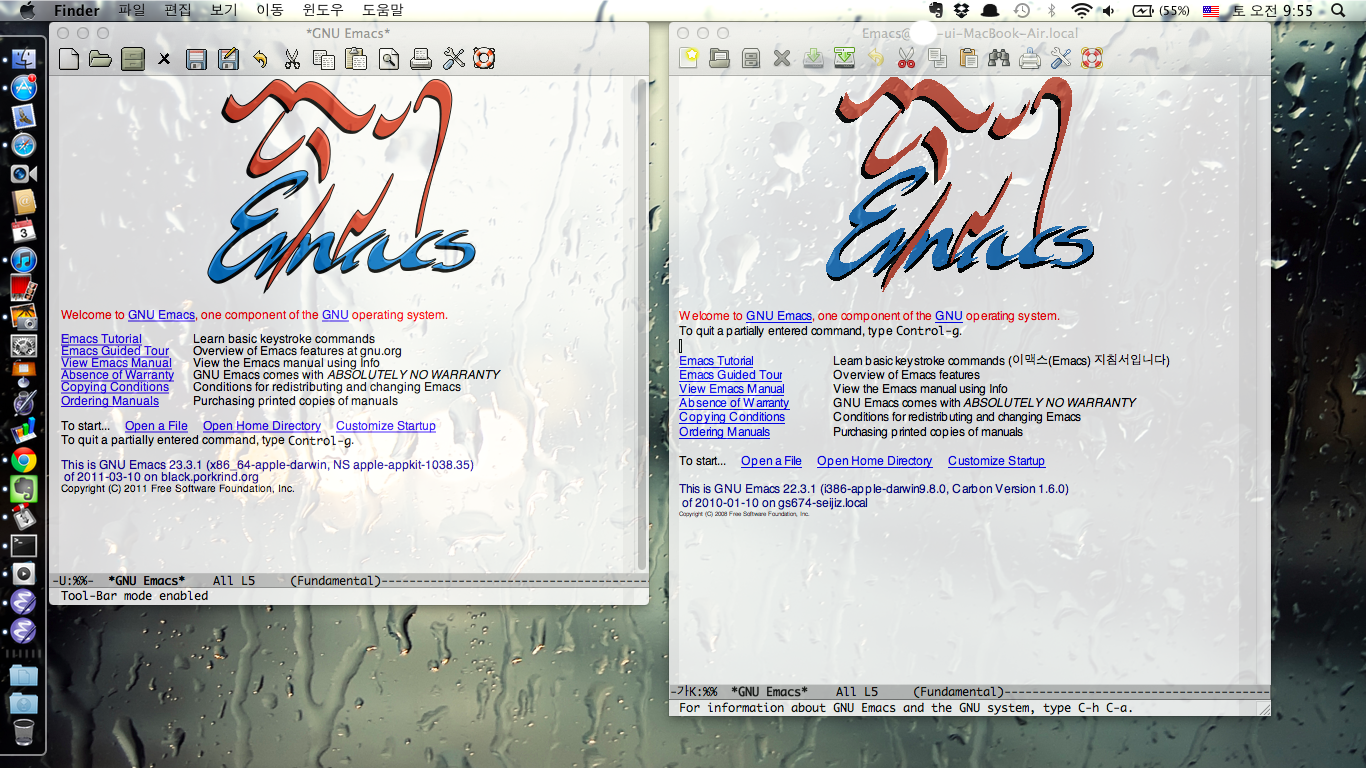Click the Help lifebuoy icon in right Emacs
Viewport: 1366px width, 768px height.
pyautogui.click(x=1092, y=58)
